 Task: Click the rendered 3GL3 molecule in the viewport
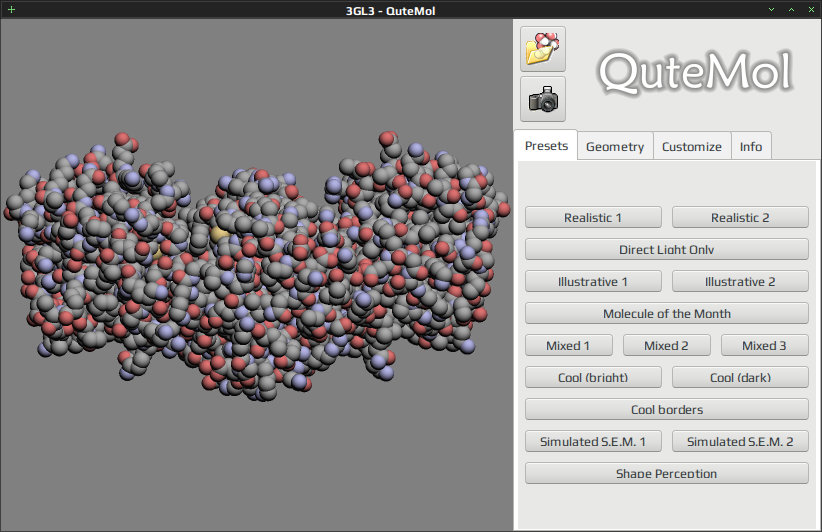[x=257, y=266]
